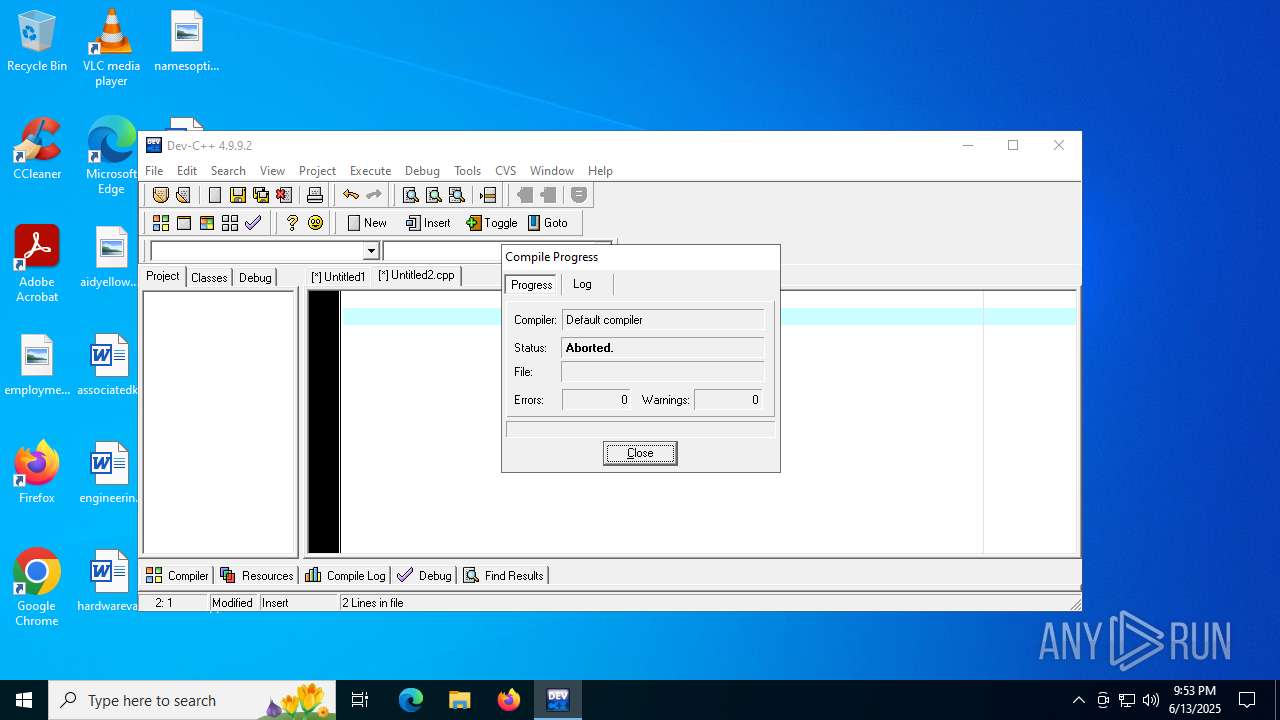Open the Window menu
1280x720 pixels.
click(552, 171)
